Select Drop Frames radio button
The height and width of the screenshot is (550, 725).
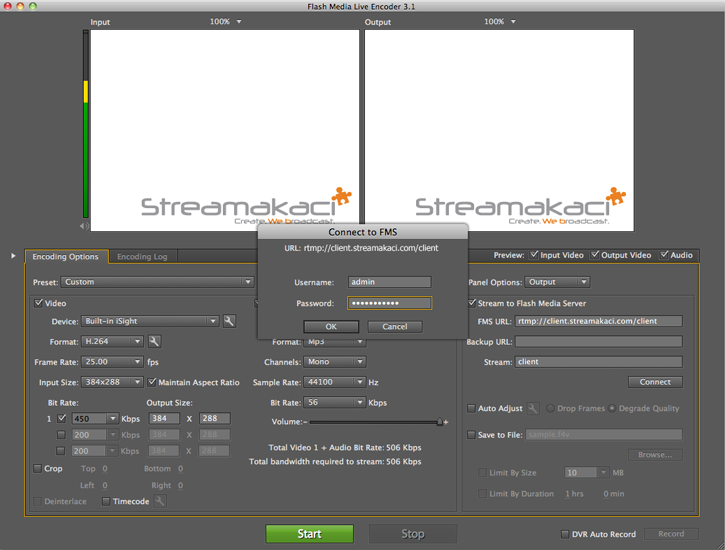(x=550, y=409)
